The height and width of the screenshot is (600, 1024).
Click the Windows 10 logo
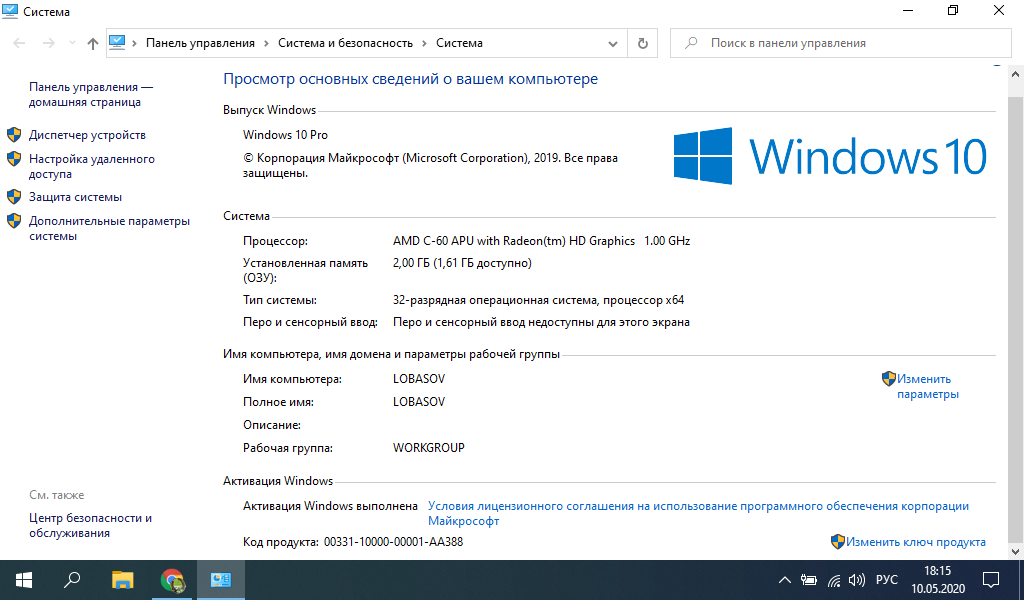(830, 156)
